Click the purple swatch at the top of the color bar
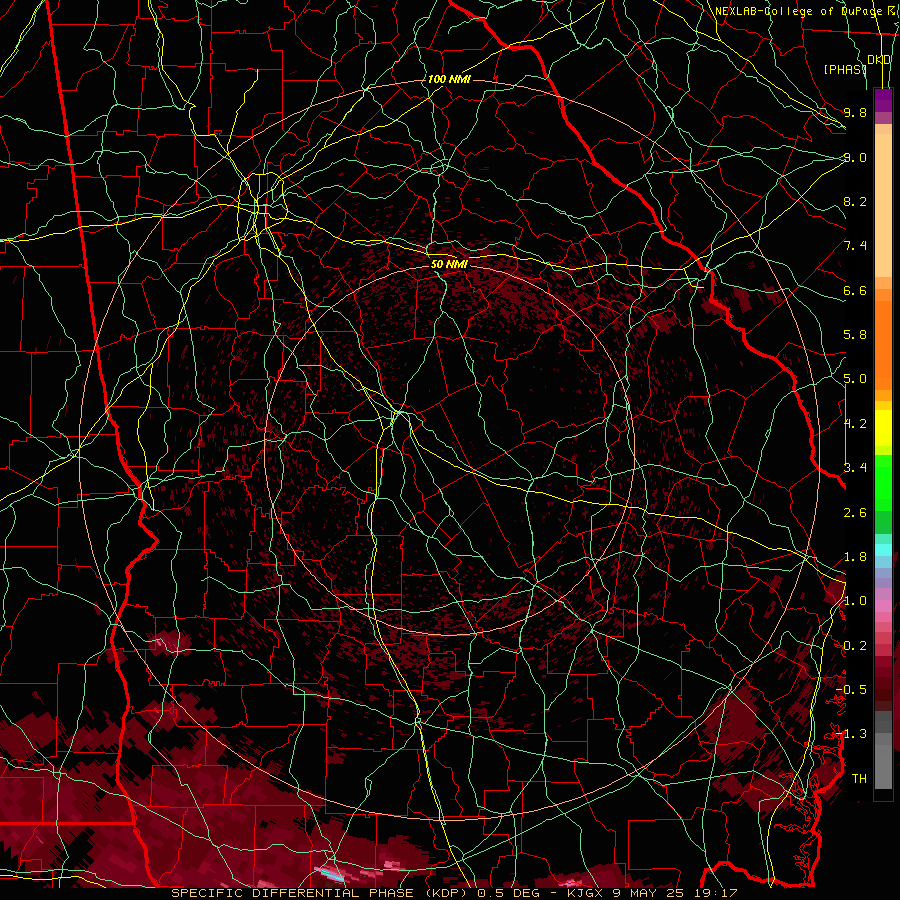Image resolution: width=900 pixels, height=900 pixels. pyautogui.click(x=883, y=100)
